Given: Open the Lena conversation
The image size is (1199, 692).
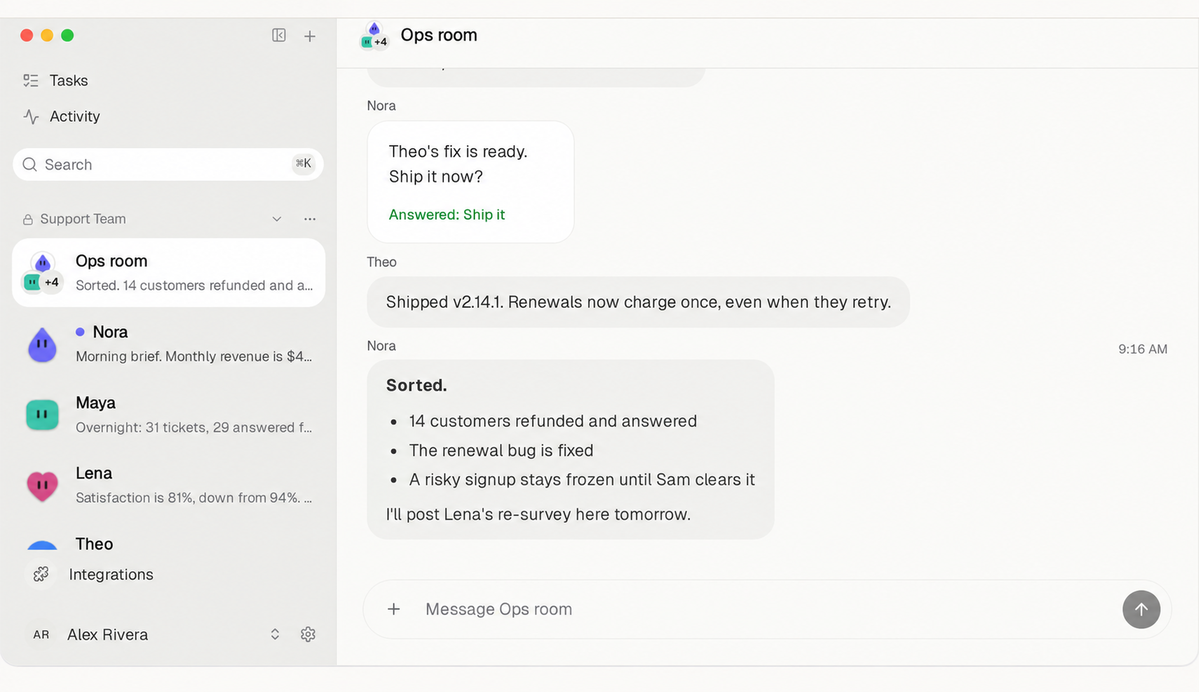Looking at the screenshot, I should [168, 485].
